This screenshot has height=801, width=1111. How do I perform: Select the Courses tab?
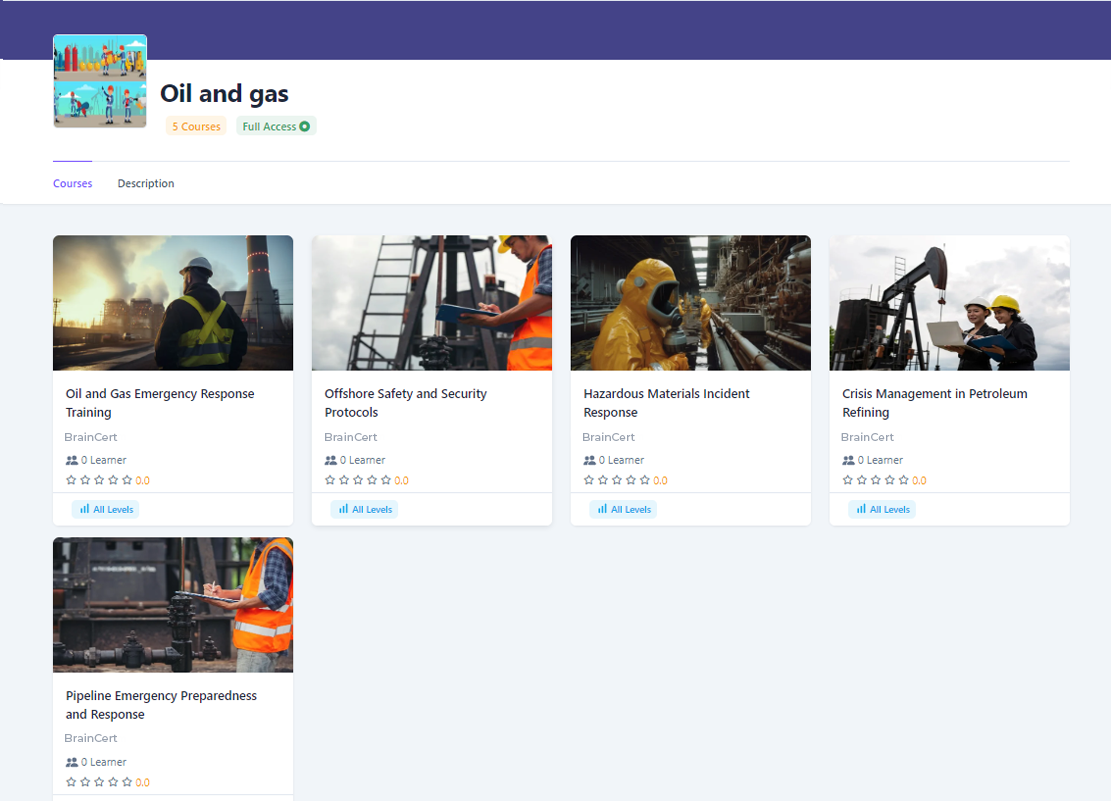click(73, 184)
